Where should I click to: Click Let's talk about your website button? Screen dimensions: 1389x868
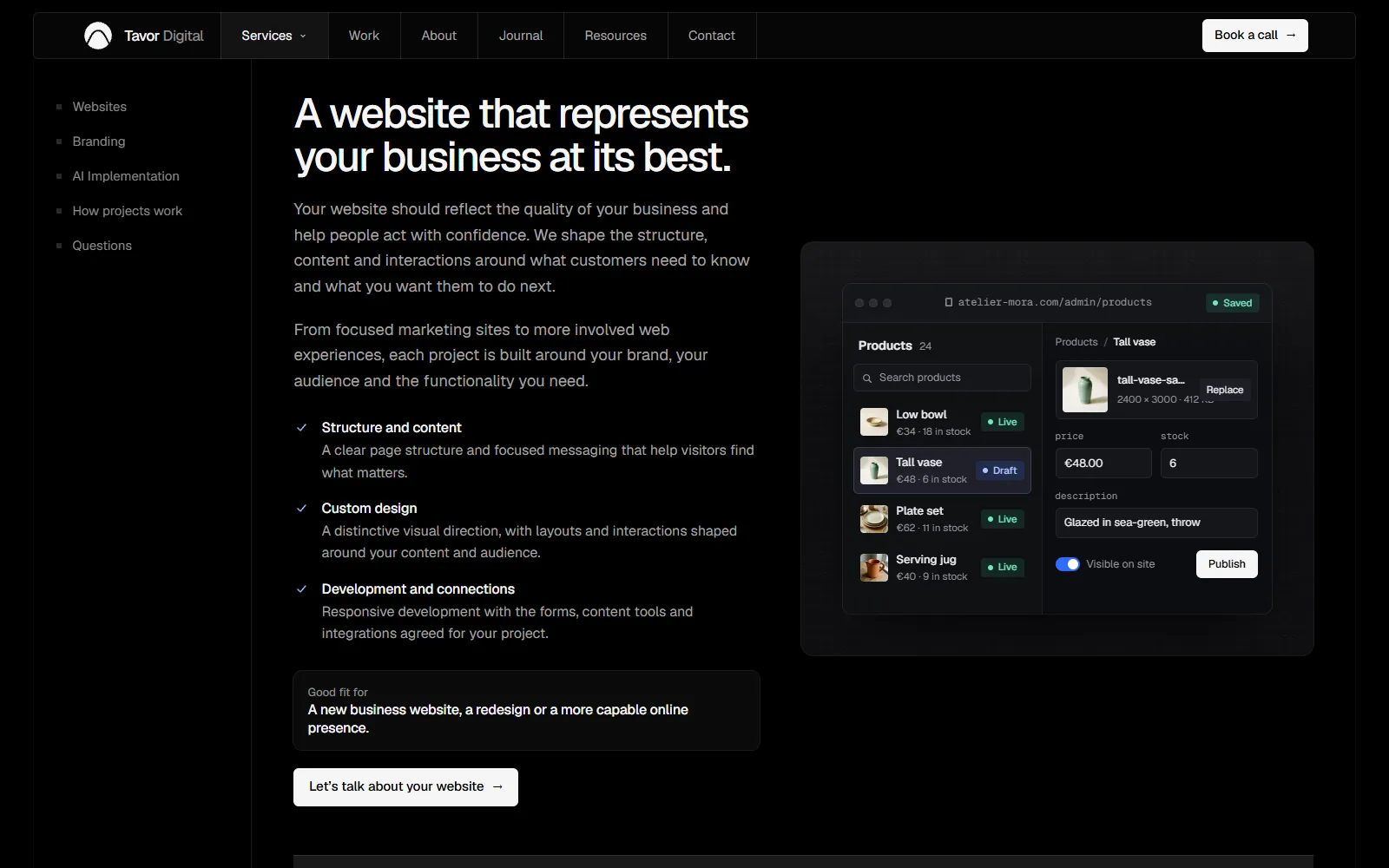point(405,787)
